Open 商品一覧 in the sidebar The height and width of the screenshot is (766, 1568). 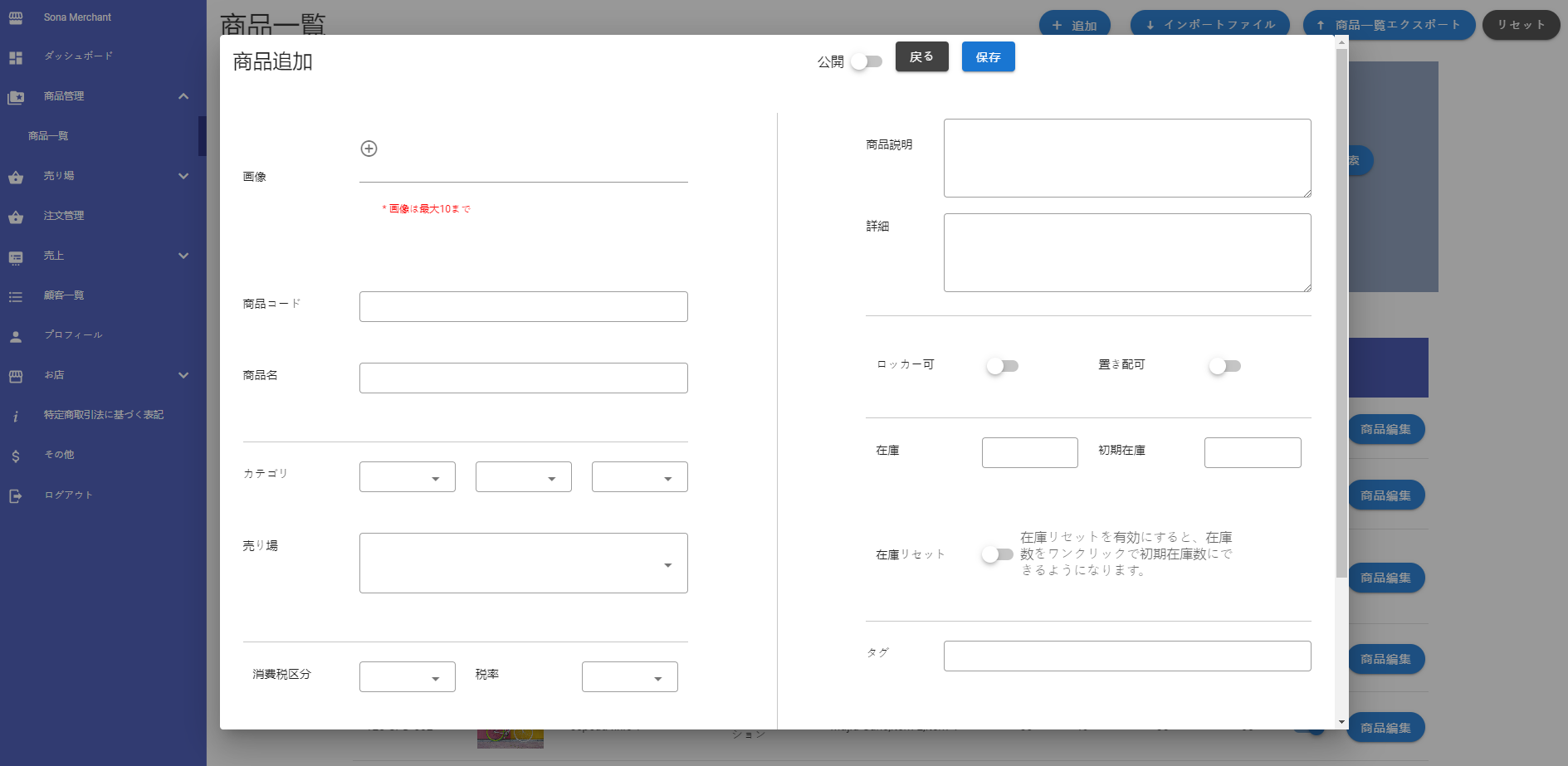[x=48, y=136]
